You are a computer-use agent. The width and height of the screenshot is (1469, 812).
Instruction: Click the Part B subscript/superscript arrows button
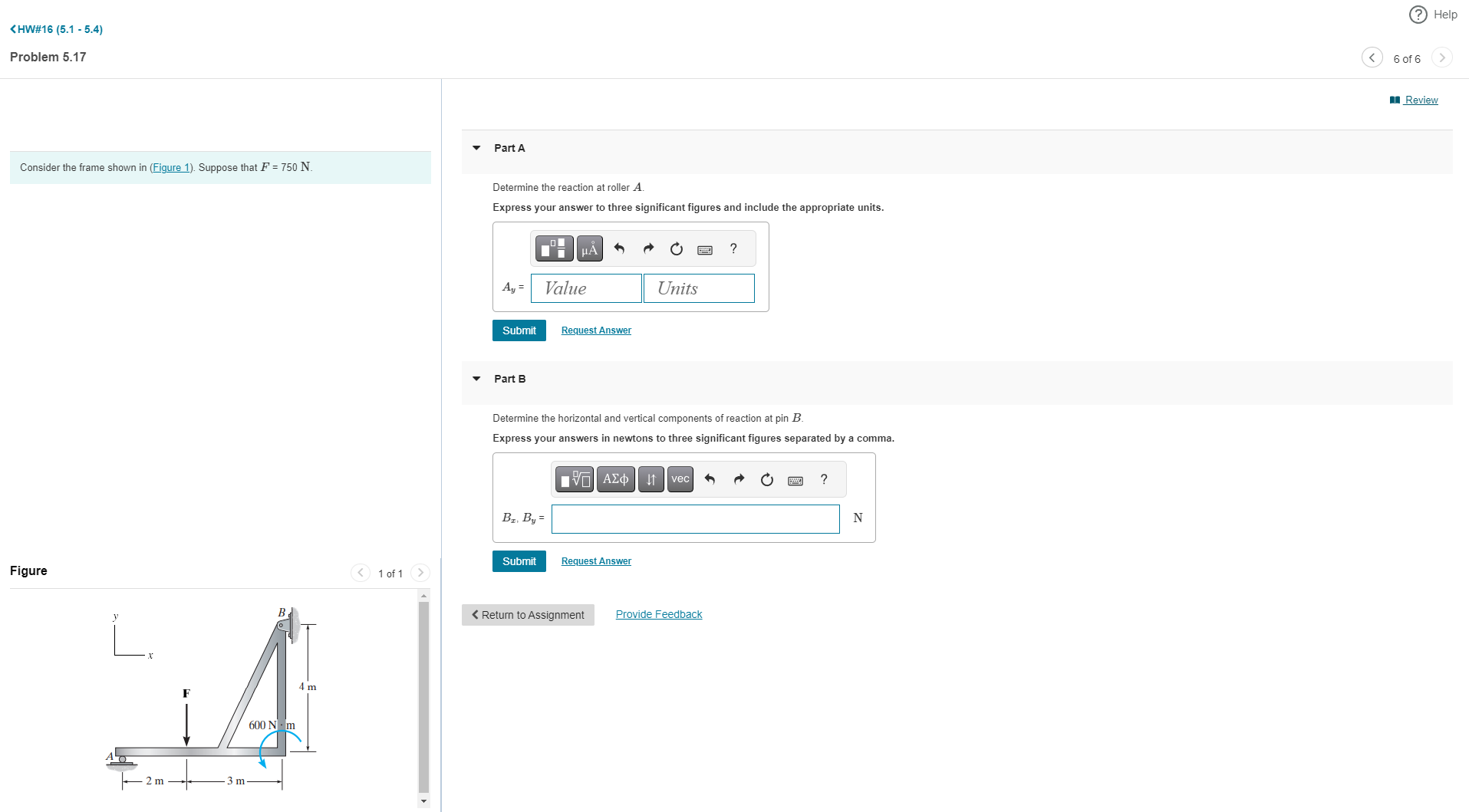coord(651,479)
